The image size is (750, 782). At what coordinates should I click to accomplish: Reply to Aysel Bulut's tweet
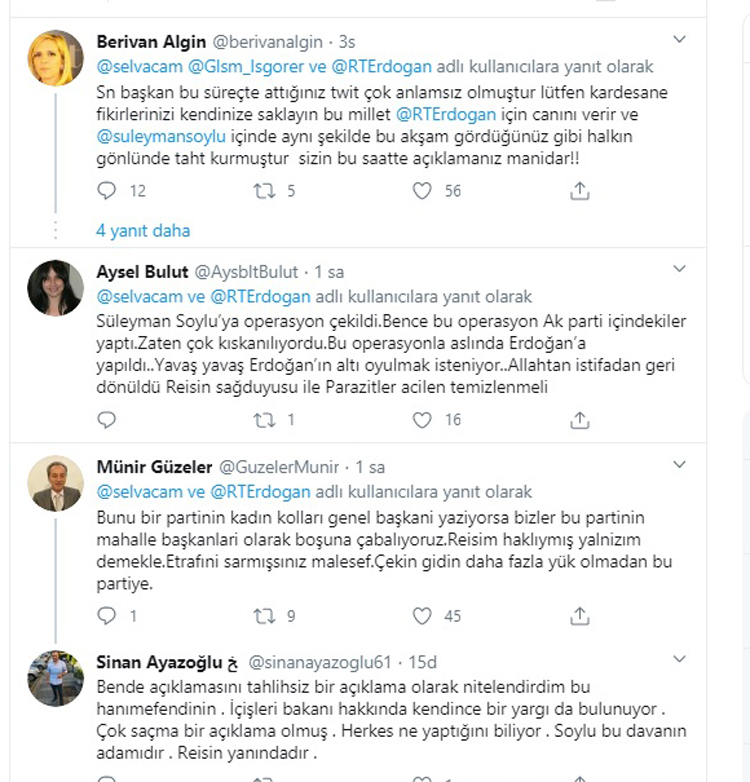click(x=107, y=420)
